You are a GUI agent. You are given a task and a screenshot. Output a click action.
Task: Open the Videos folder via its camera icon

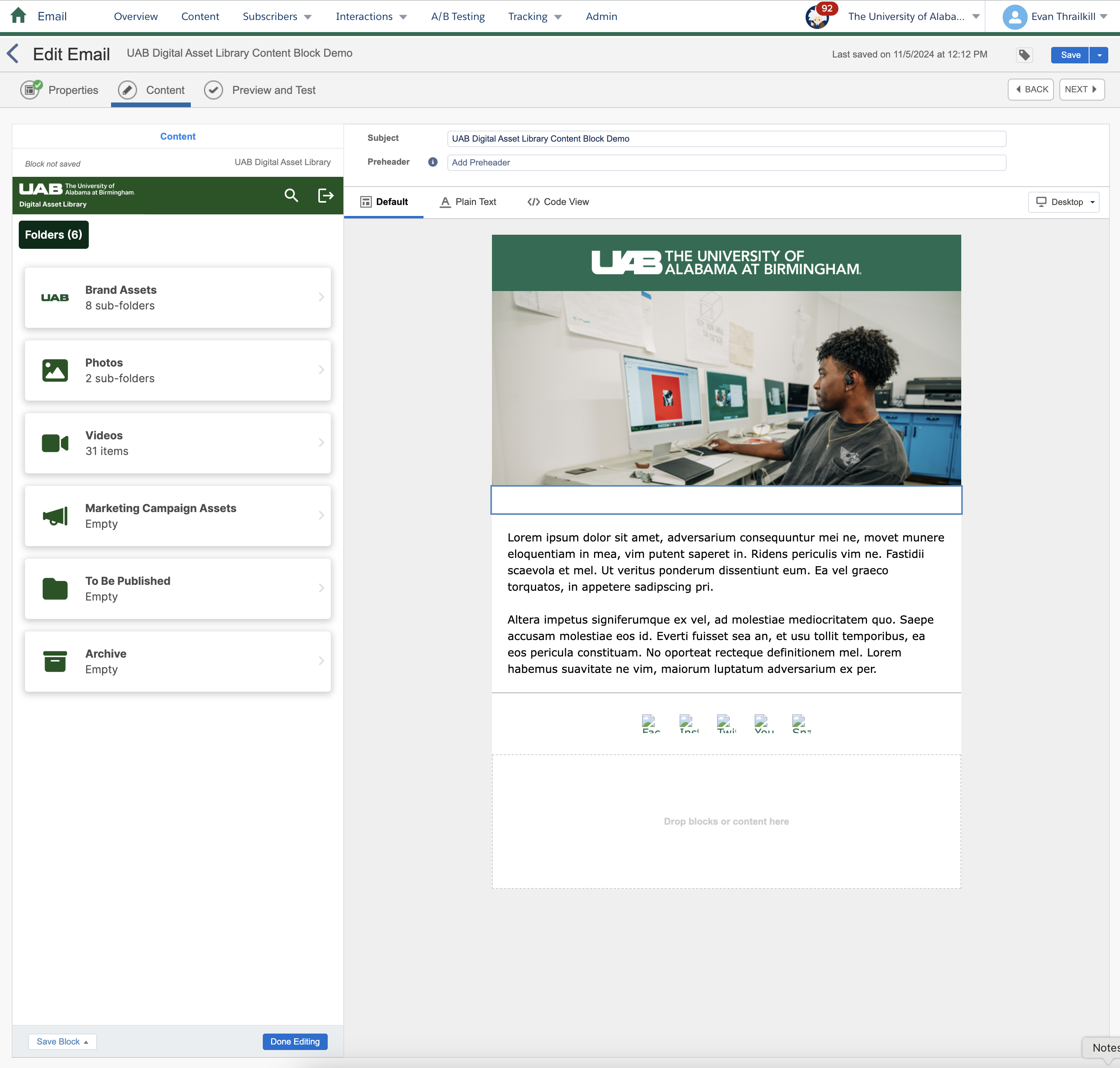pos(55,443)
